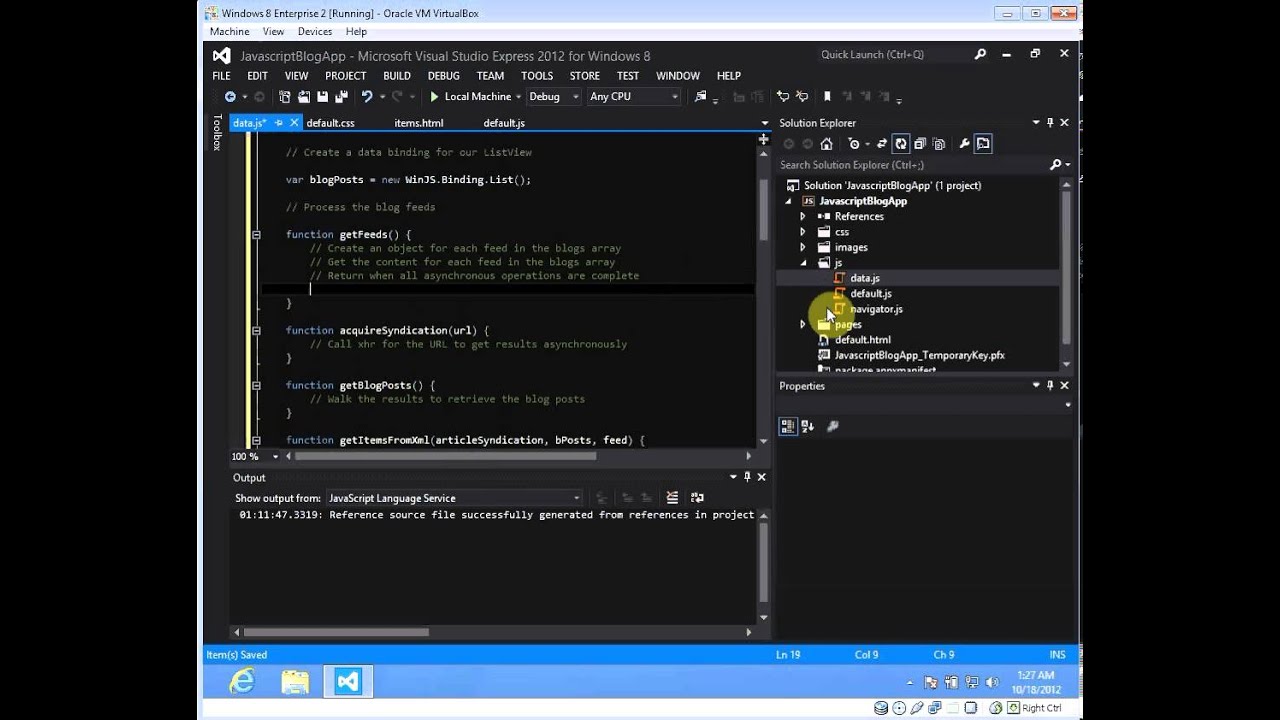Open the FILE menu
The width and height of the screenshot is (1280, 720).
[x=221, y=76]
